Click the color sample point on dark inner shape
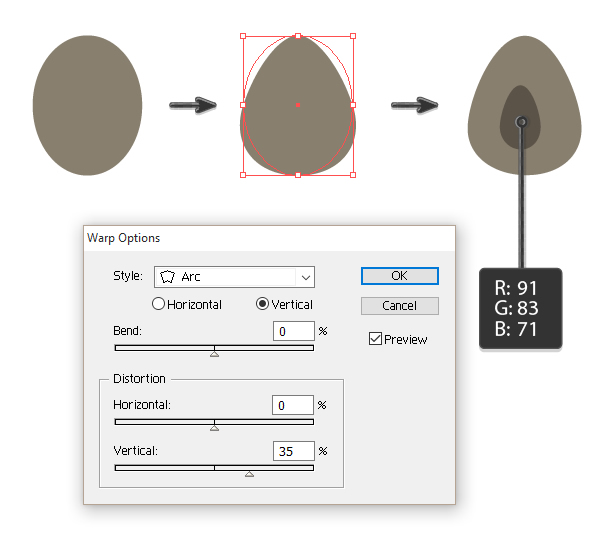This screenshot has height=557, width=600. click(x=521, y=122)
